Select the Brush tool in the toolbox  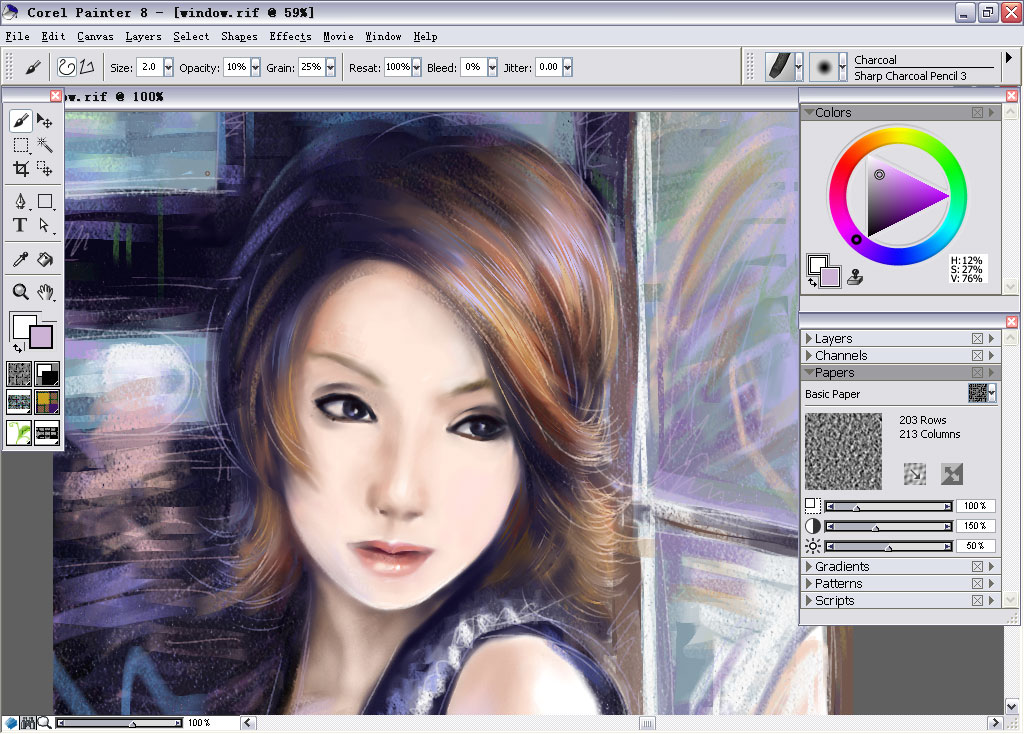(x=20, y=121)
